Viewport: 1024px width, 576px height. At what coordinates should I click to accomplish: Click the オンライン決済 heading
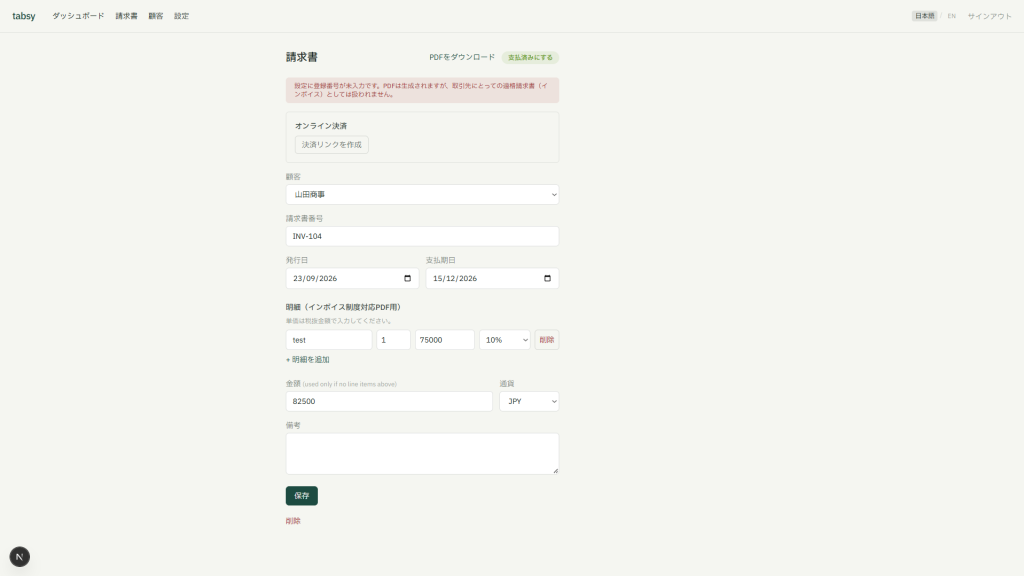321,126
